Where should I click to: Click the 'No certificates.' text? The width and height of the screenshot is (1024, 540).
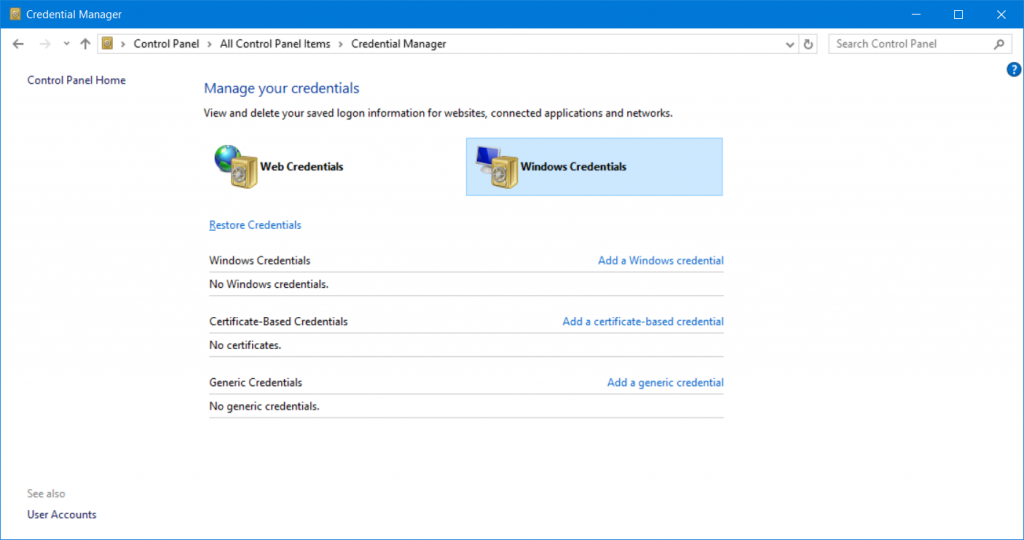(x=245, y=345)
